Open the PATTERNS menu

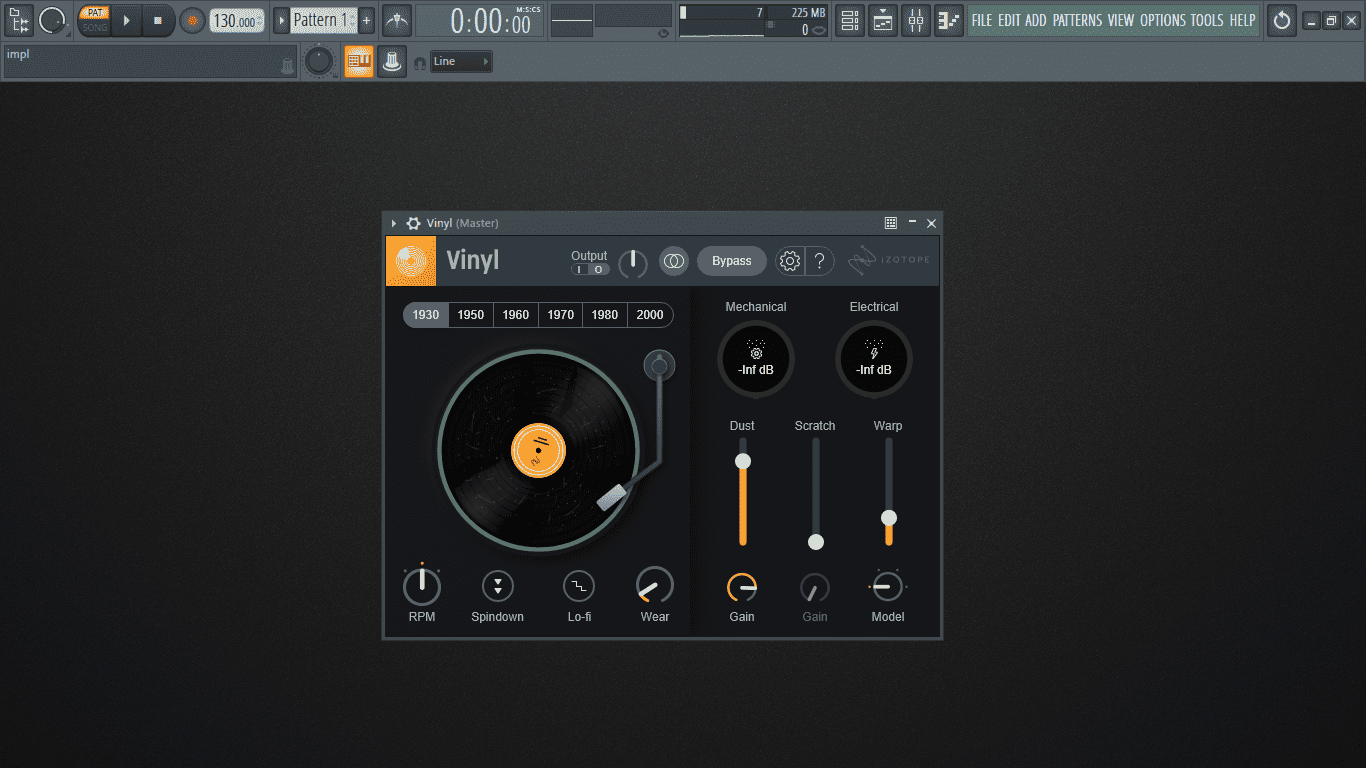1078,20
